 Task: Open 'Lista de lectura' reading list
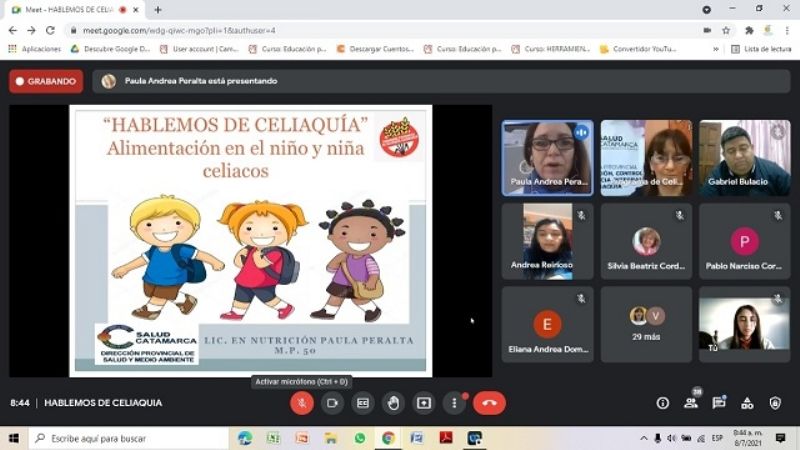point(761,49)
